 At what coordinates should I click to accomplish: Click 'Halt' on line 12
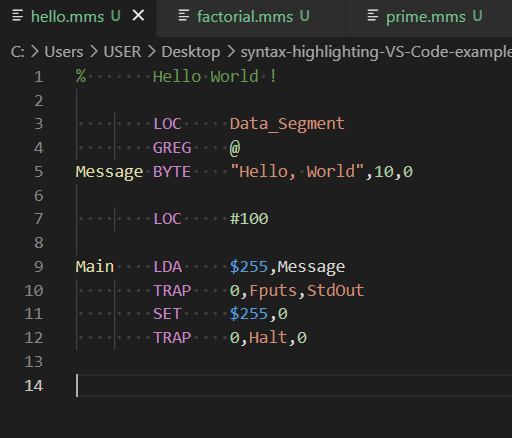pos(268,338)
